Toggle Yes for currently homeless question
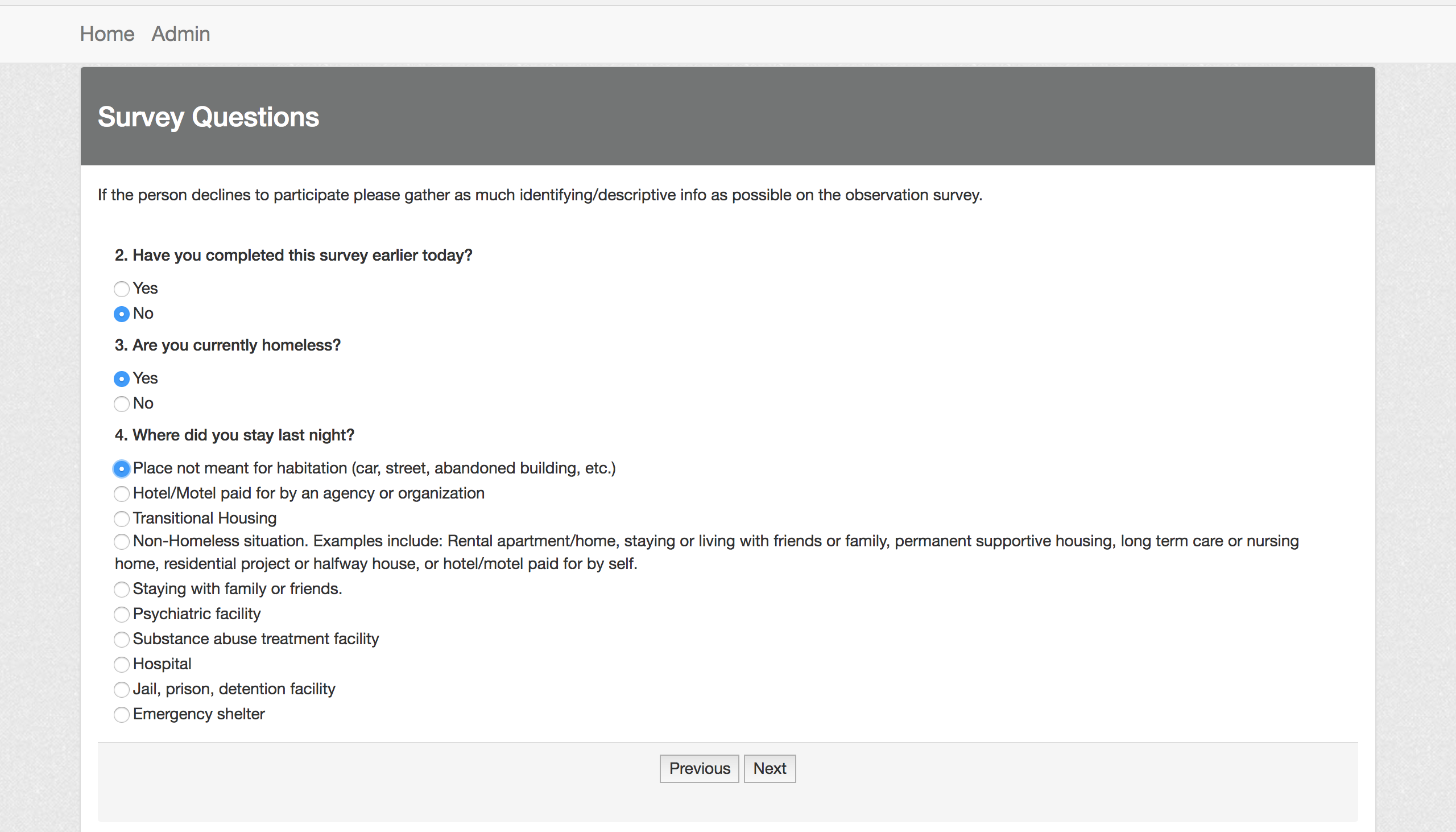Viewport: 1456px width, 832px height. tap(121, 378)
